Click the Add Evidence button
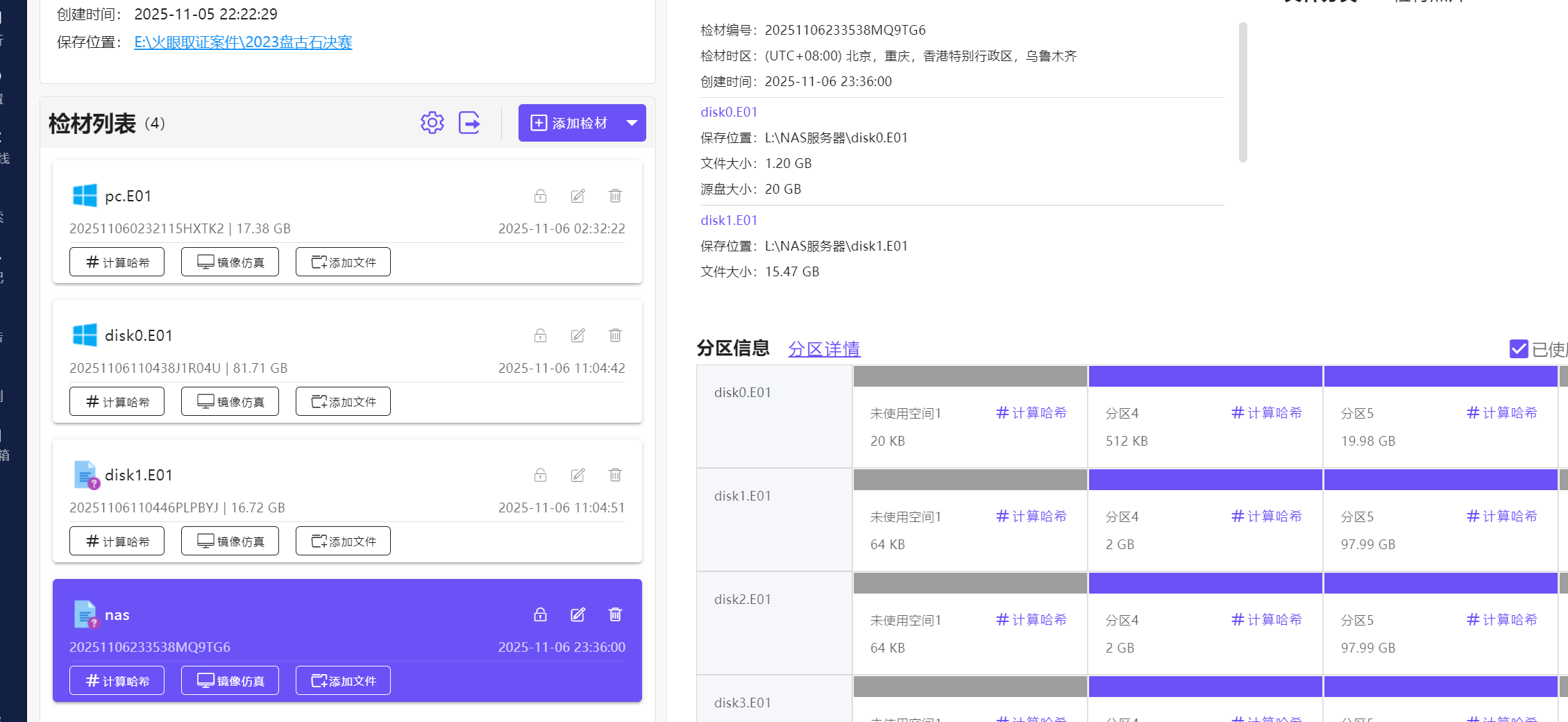Viewport: 1568px width, 722px height. pyautogui.click(x=568, y=123)
